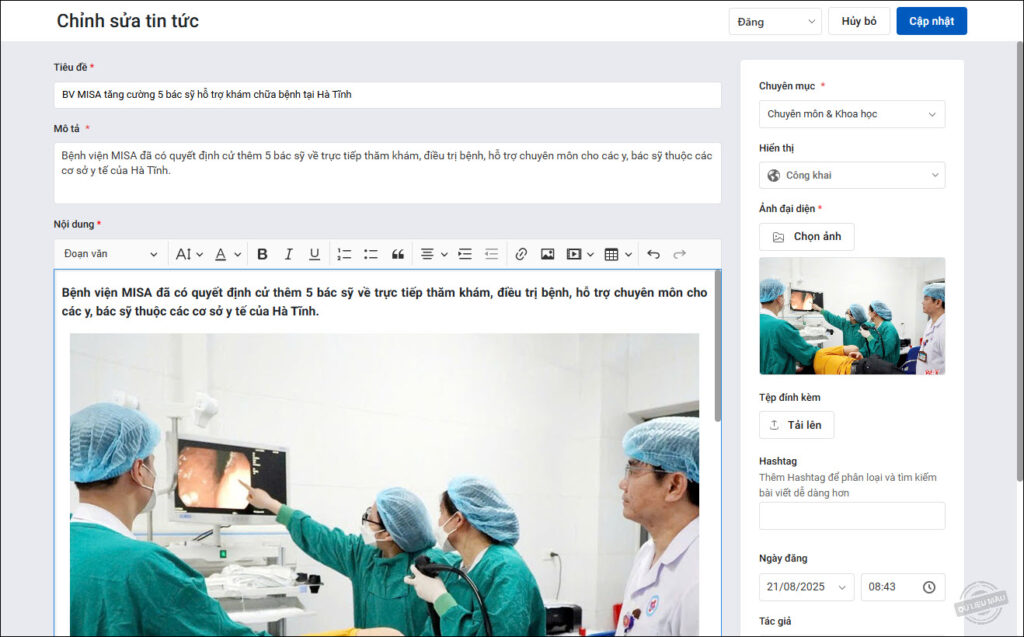Decrease paragraph indent
The image size is (1024, 637).
click(x=491, y=254)
